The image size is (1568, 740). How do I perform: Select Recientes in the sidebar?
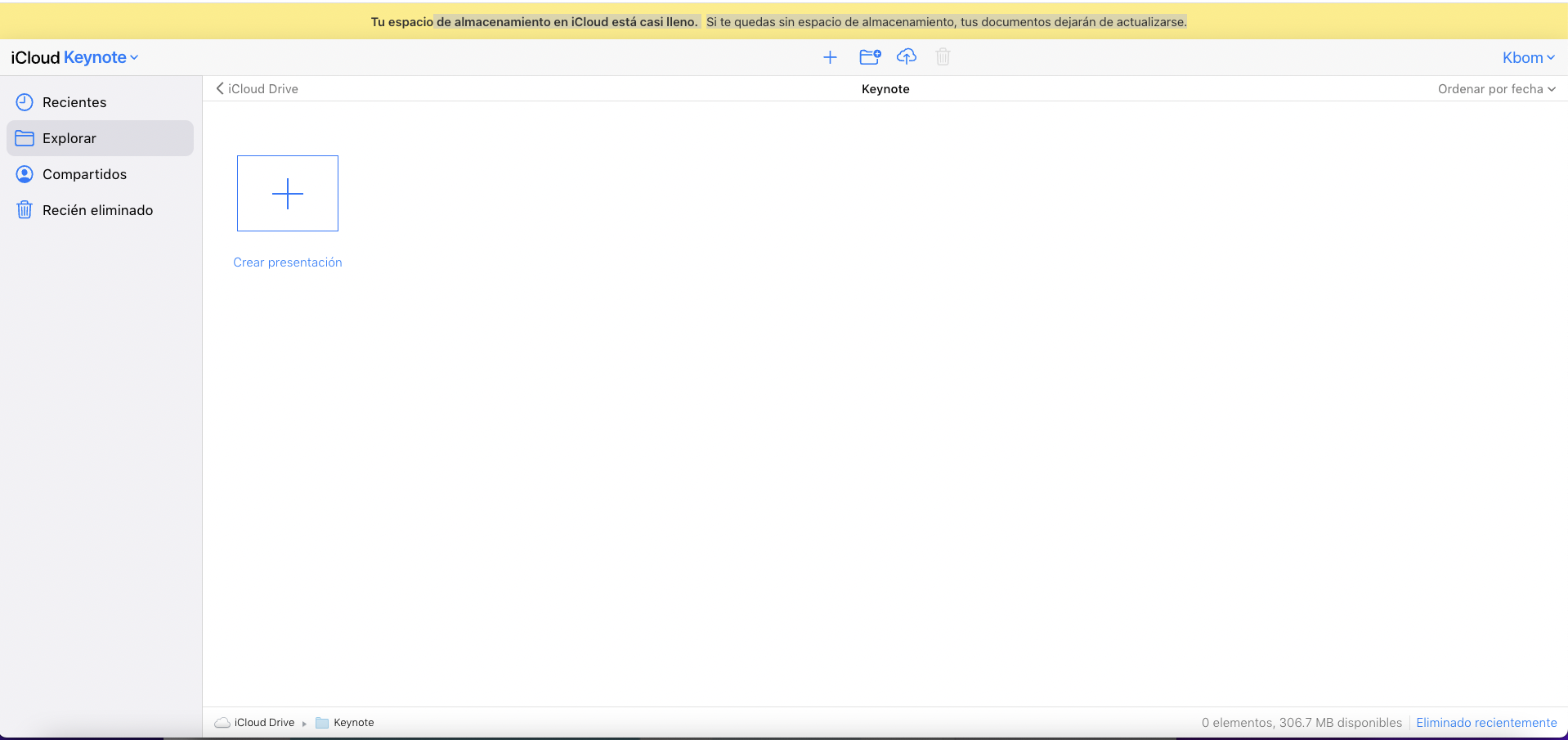coord(100,102)
